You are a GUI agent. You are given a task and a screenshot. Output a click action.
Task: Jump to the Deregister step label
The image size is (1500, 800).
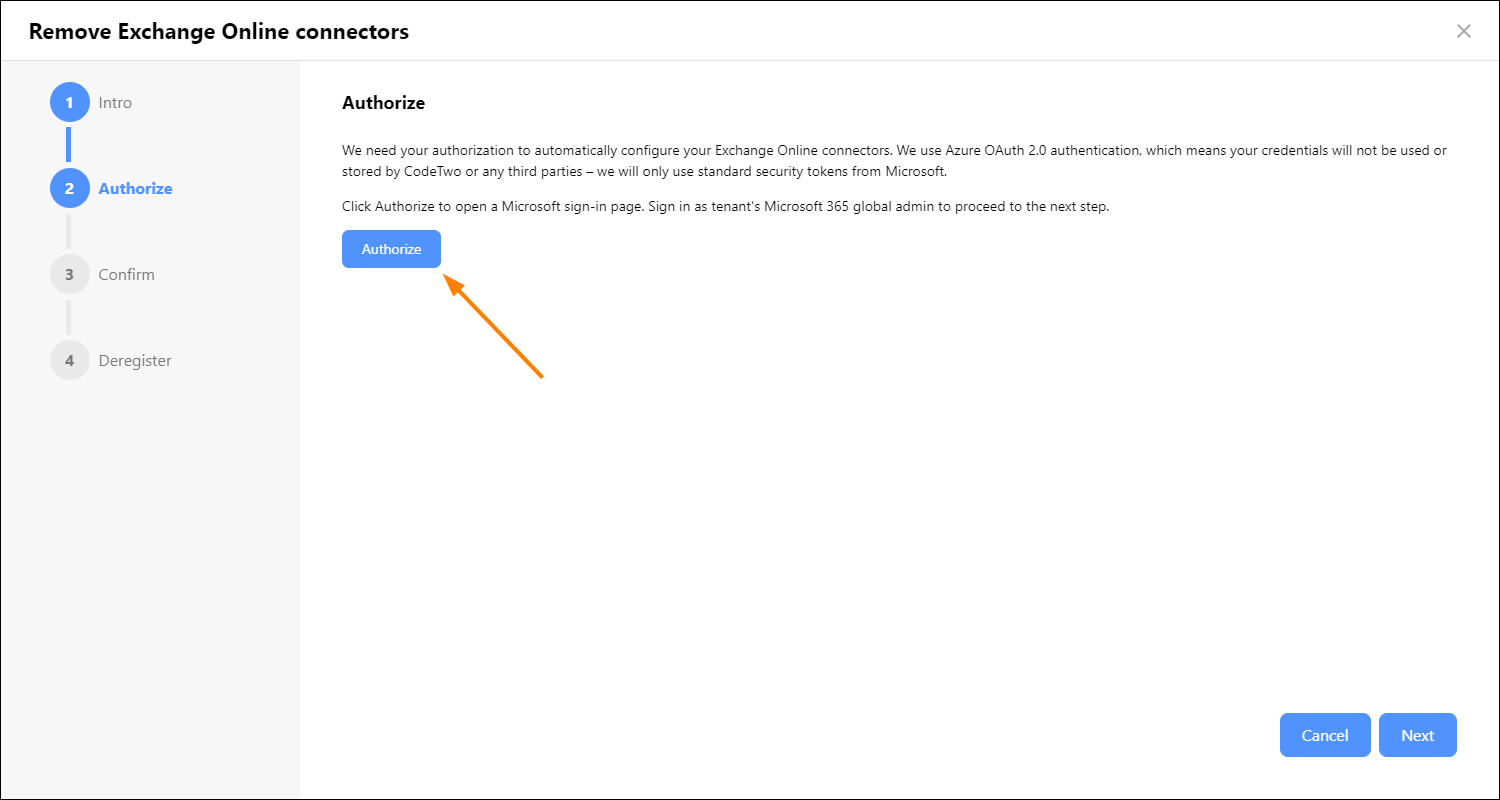(135, 360)
